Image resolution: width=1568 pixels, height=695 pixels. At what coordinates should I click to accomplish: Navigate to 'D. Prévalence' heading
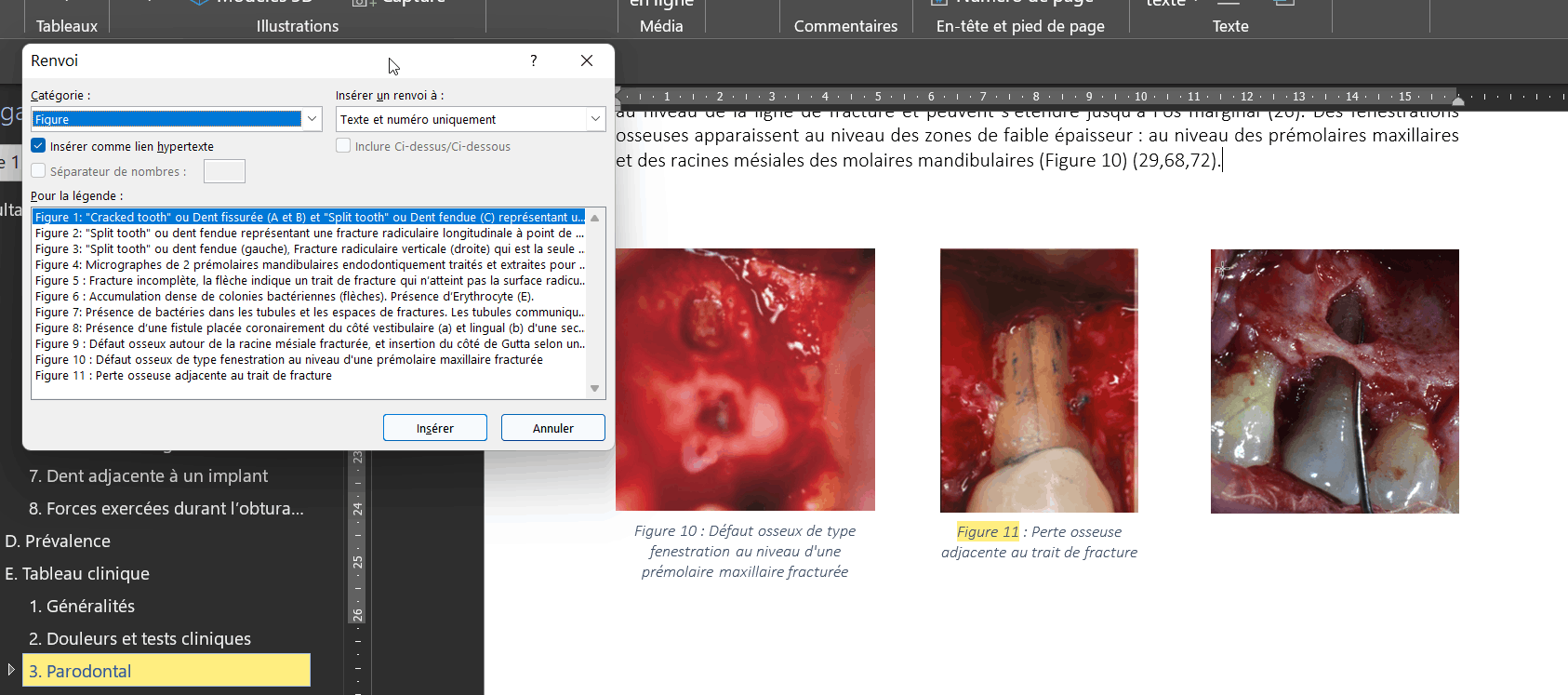[58, 541]
